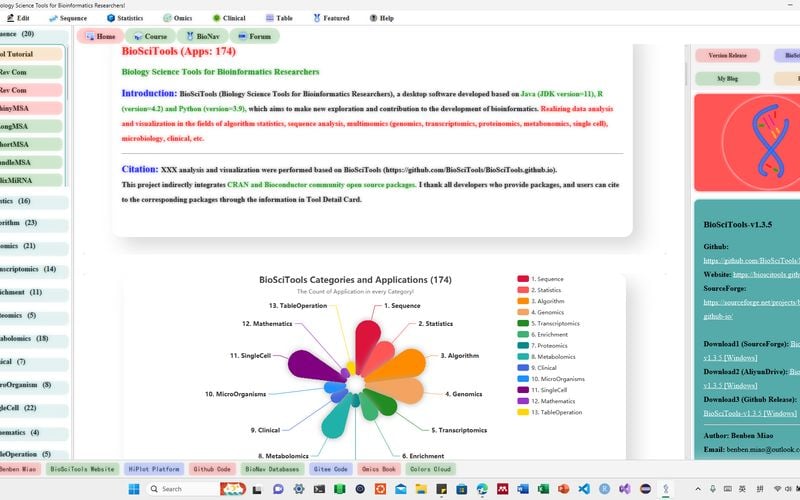This screenshot has width=800, height=500.
Task: Toggle the Statistics legend entry
Action: coord(539,290)
